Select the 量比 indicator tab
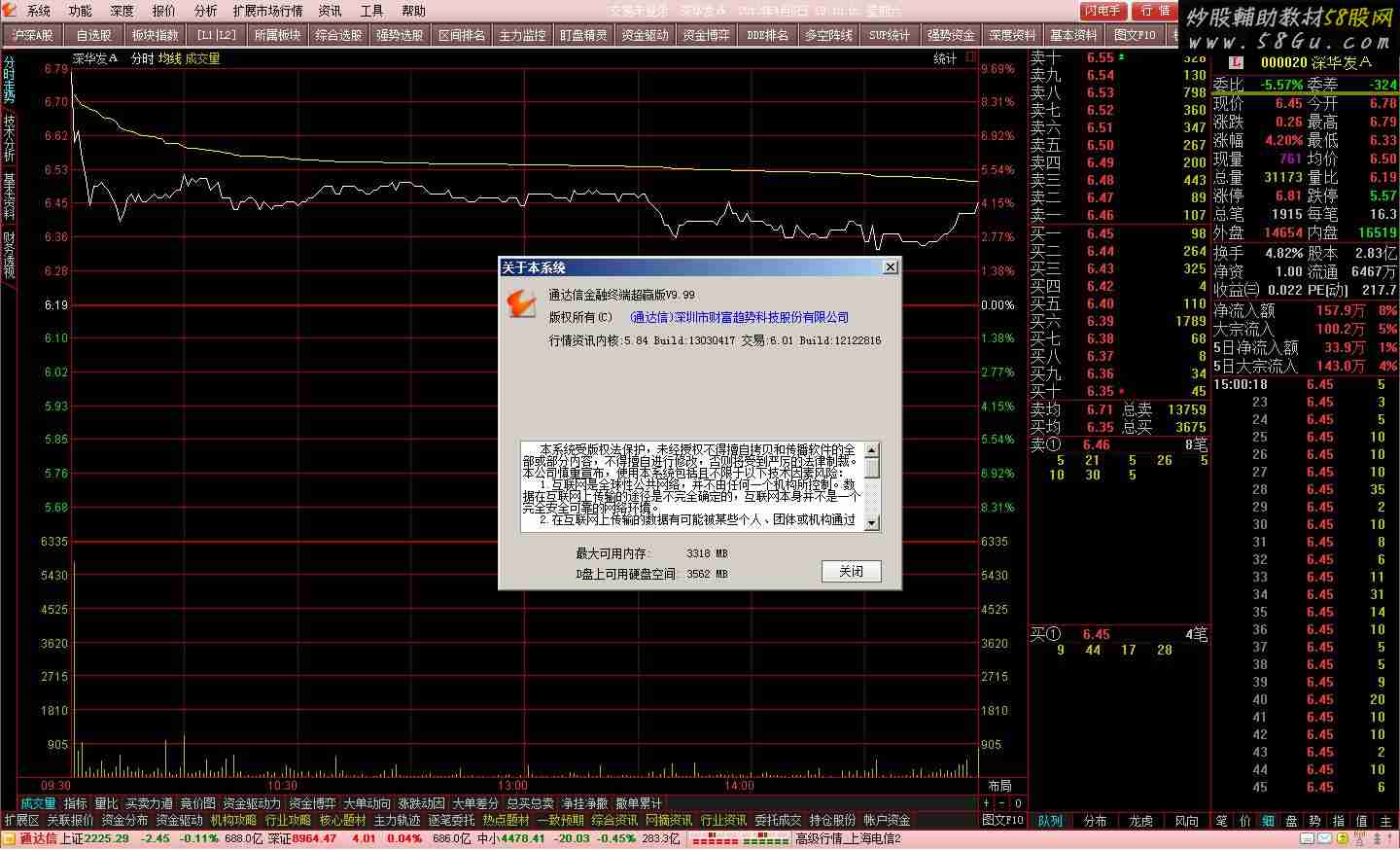Image resolution: width=1400 pixels, height=850 pixels. coord(106,803)
